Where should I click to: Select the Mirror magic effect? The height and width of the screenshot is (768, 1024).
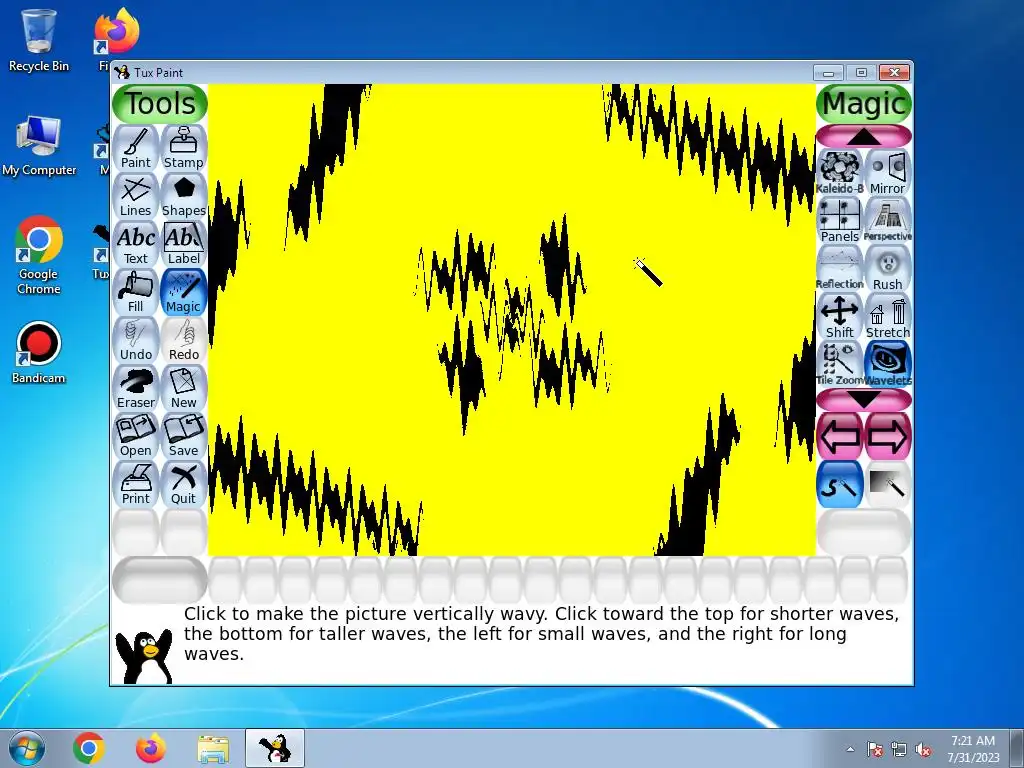pos(888,172)
